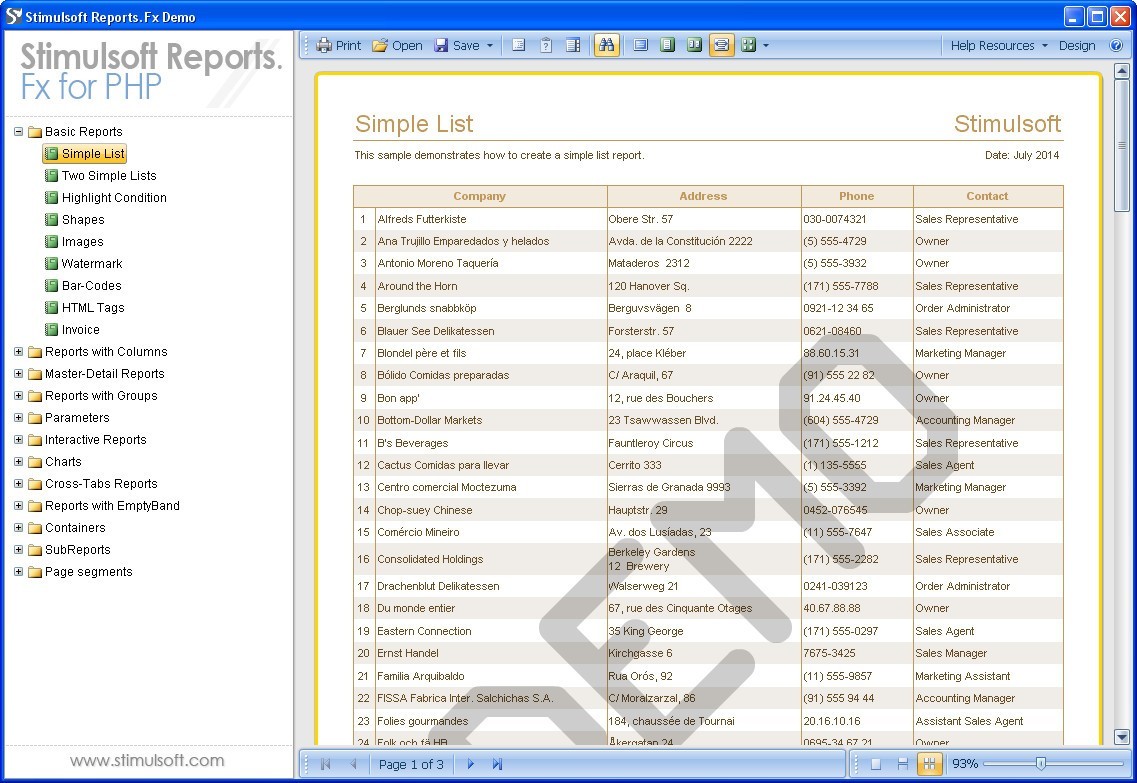Expand the Reports with Columns folder

click(19, 352)
